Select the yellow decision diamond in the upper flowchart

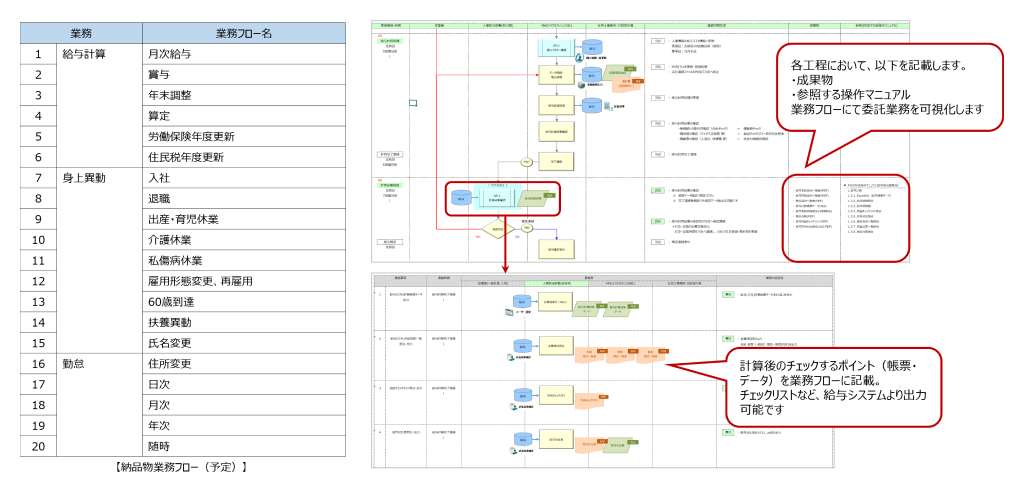tap(499, 228)
